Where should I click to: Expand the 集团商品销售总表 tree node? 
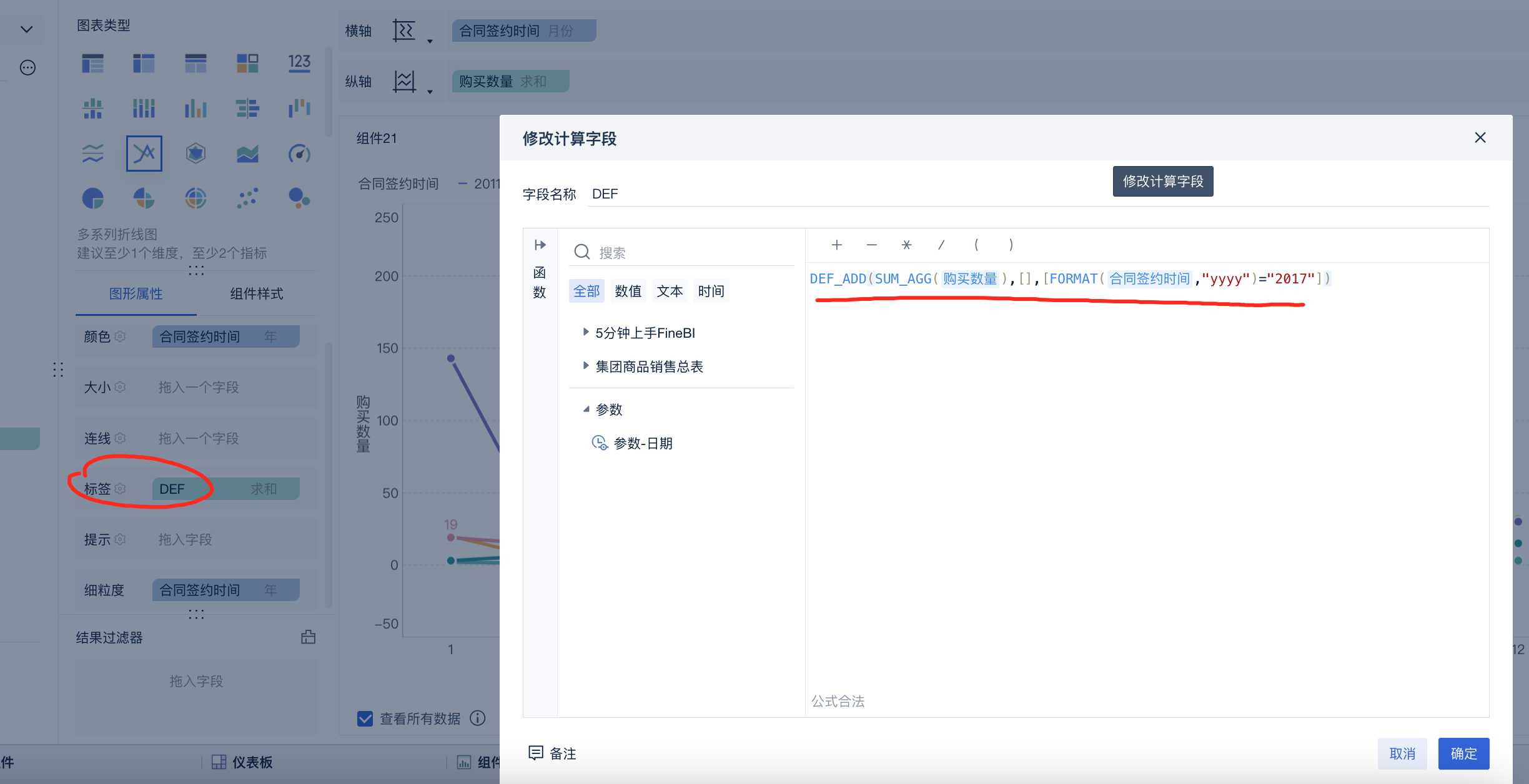pos(585,366)
